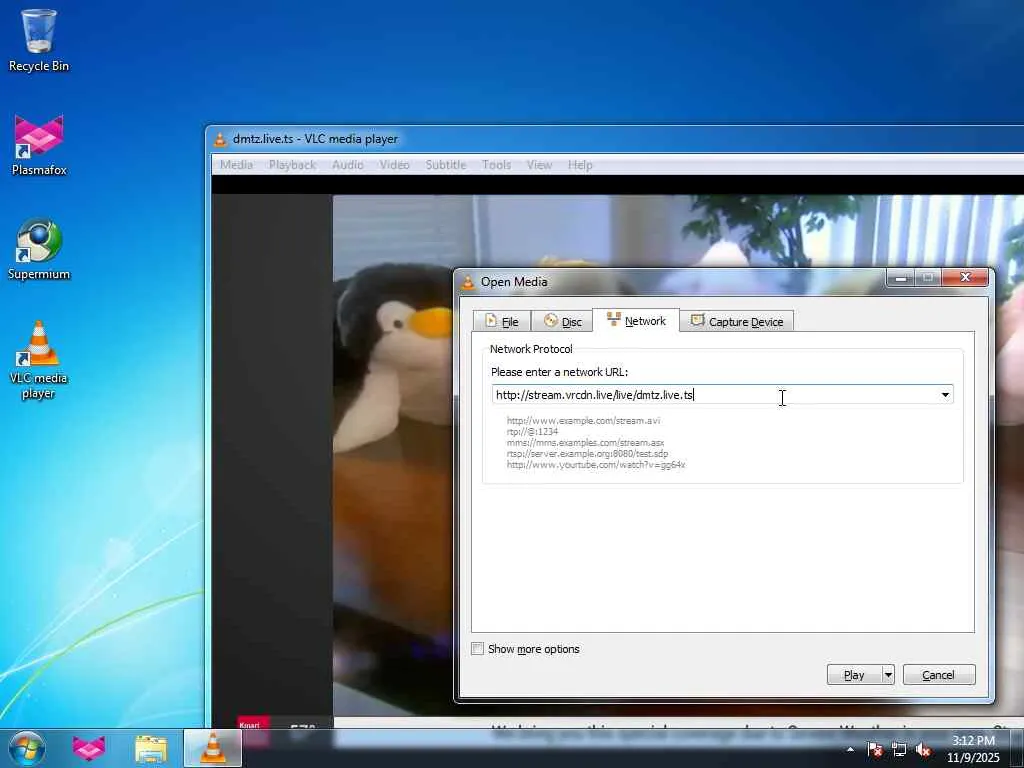Click the example text http://www.example.com/stream.avi
Viewport: 1024px width, 768px height.
[x=583, y=421]
